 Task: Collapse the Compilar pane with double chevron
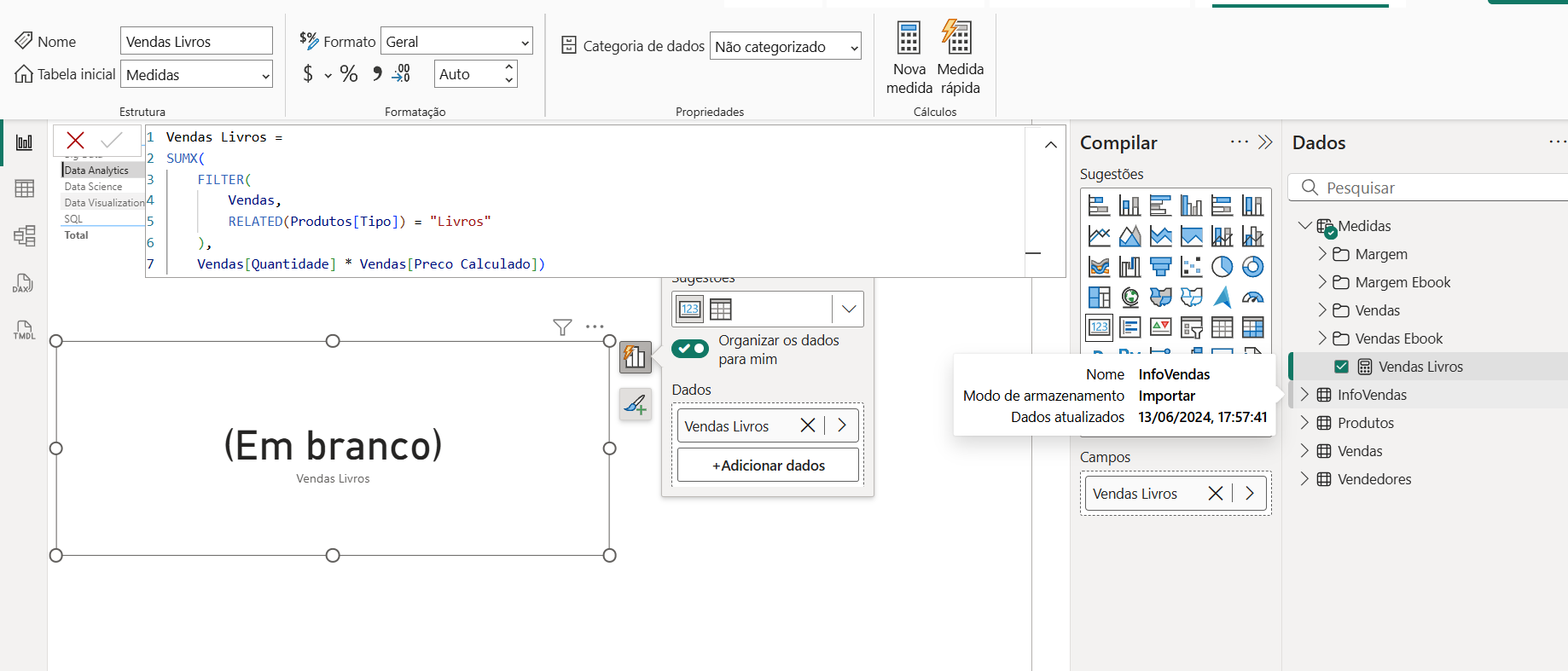tap(1265, 142)
